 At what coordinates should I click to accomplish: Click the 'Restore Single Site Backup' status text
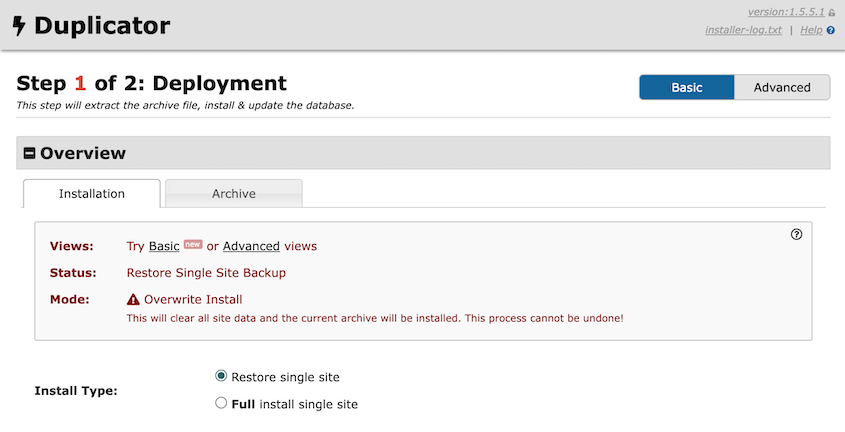pos(206,273)
